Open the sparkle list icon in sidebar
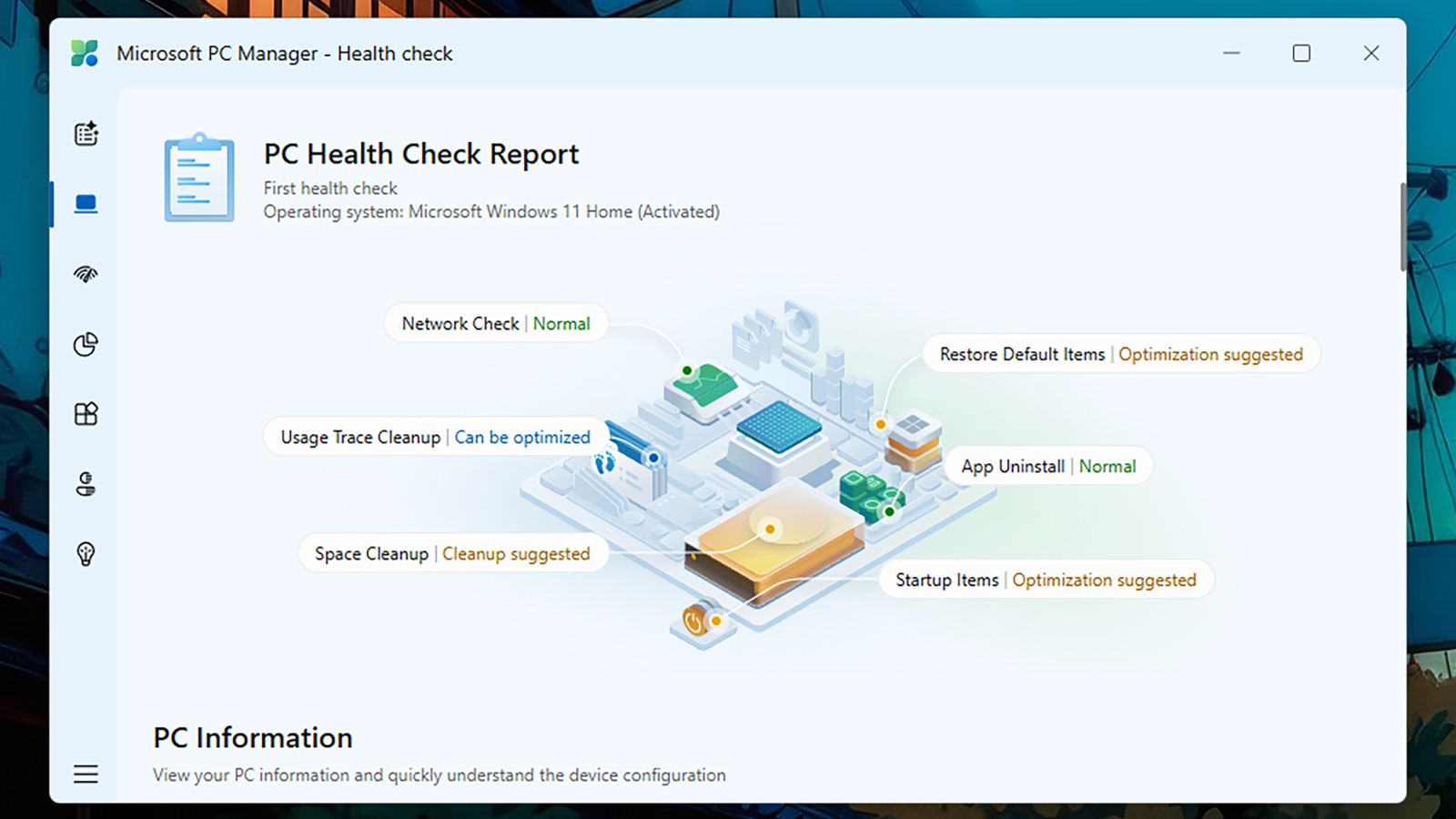 (86, 134)
